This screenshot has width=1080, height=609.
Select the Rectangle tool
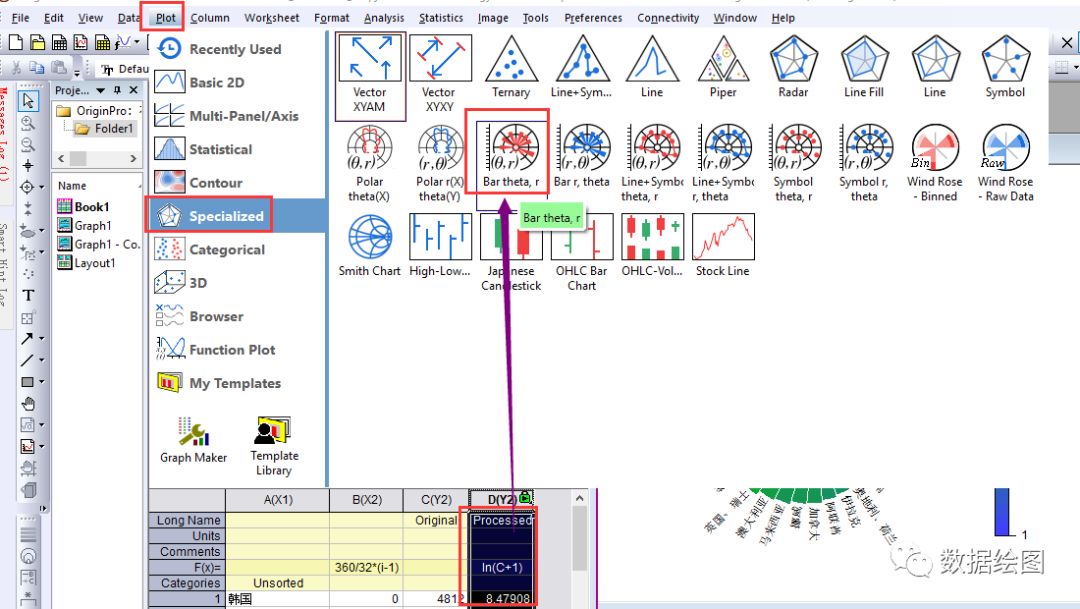(x=27, y=381)
